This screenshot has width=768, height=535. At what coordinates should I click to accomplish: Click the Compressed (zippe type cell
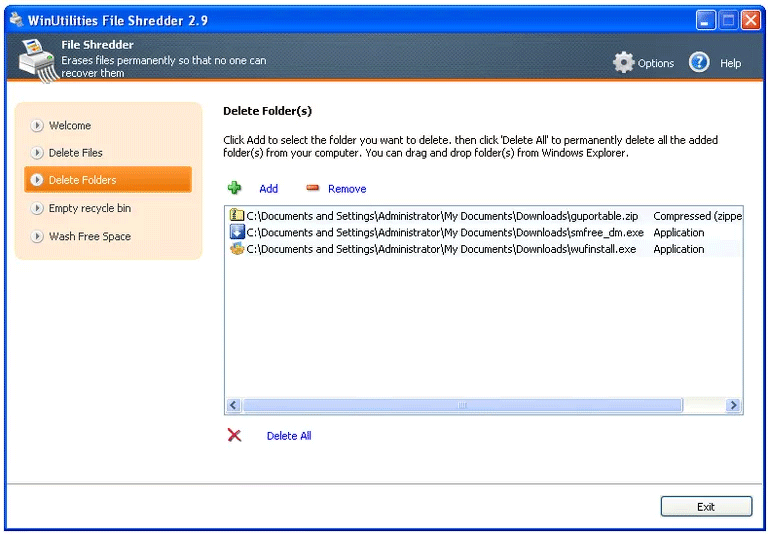(697, 216)
